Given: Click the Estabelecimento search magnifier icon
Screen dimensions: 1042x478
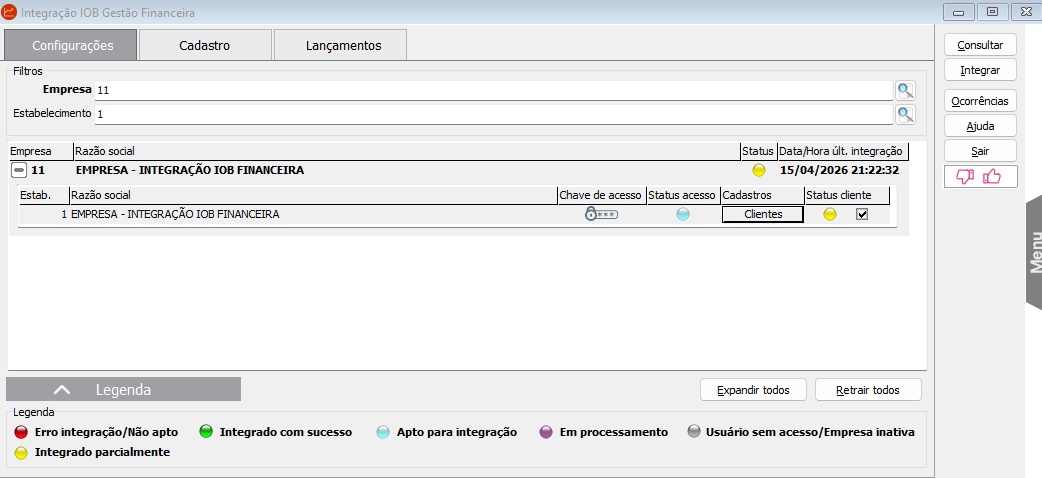Looking at the screenshot, I should point(904,114).
